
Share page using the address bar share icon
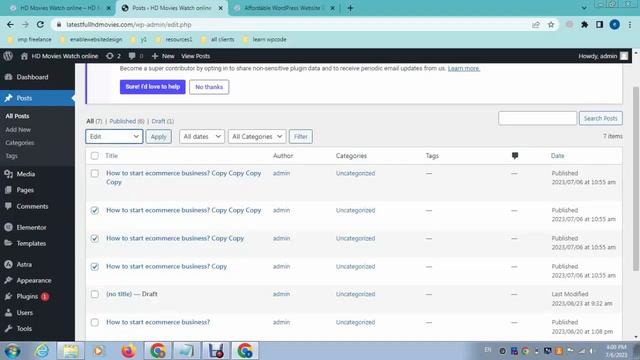coord(536,24)
